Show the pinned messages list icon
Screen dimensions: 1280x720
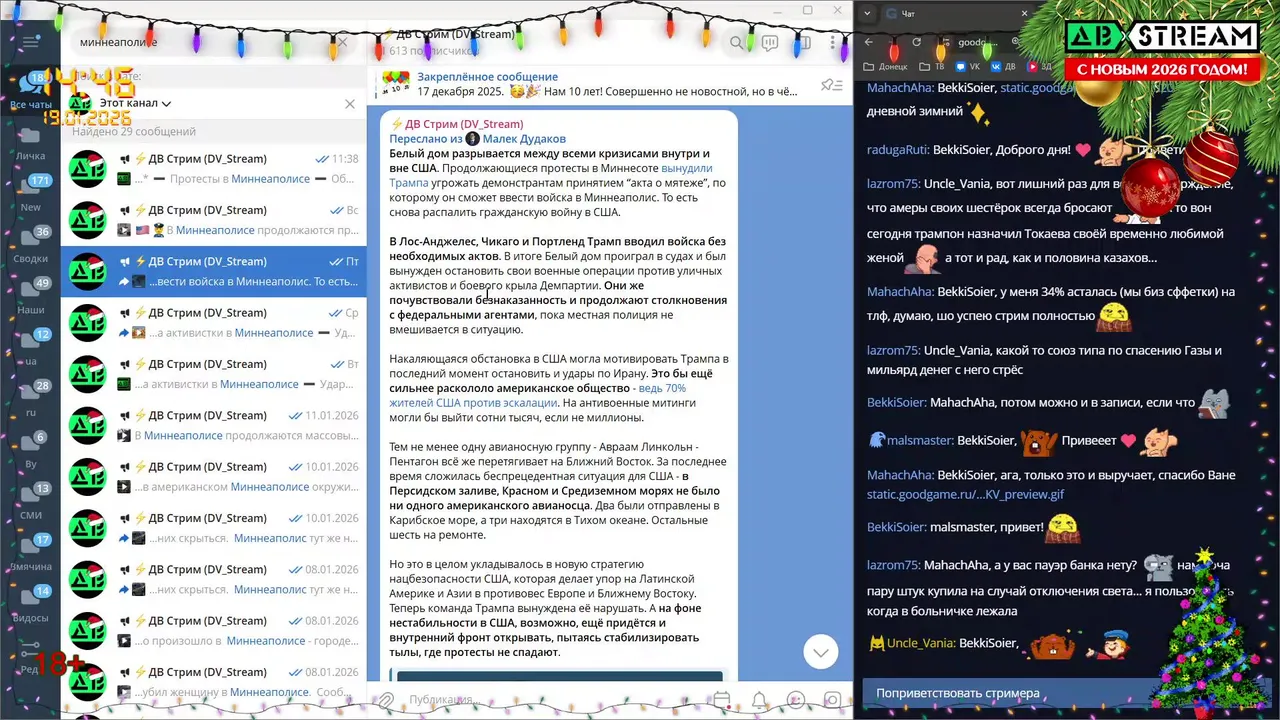[831, 85]
